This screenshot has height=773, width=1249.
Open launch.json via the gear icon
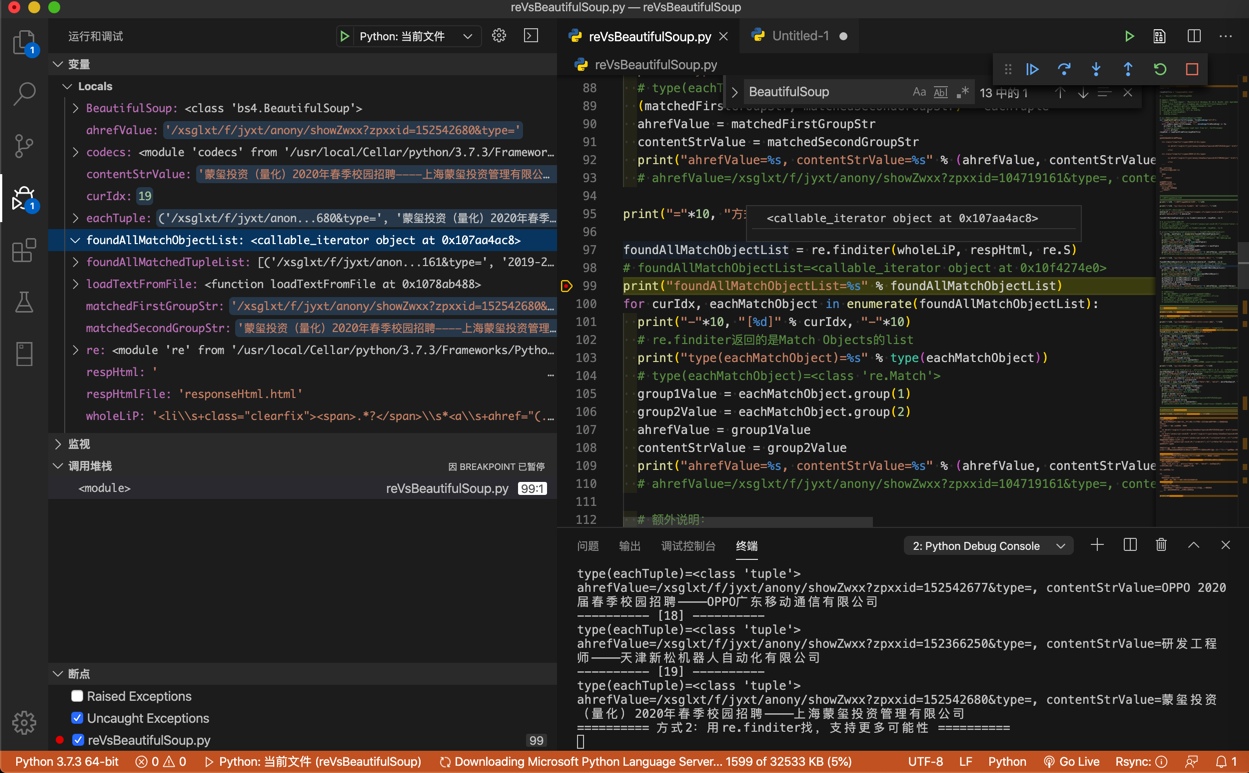click(x=499, y=36)
